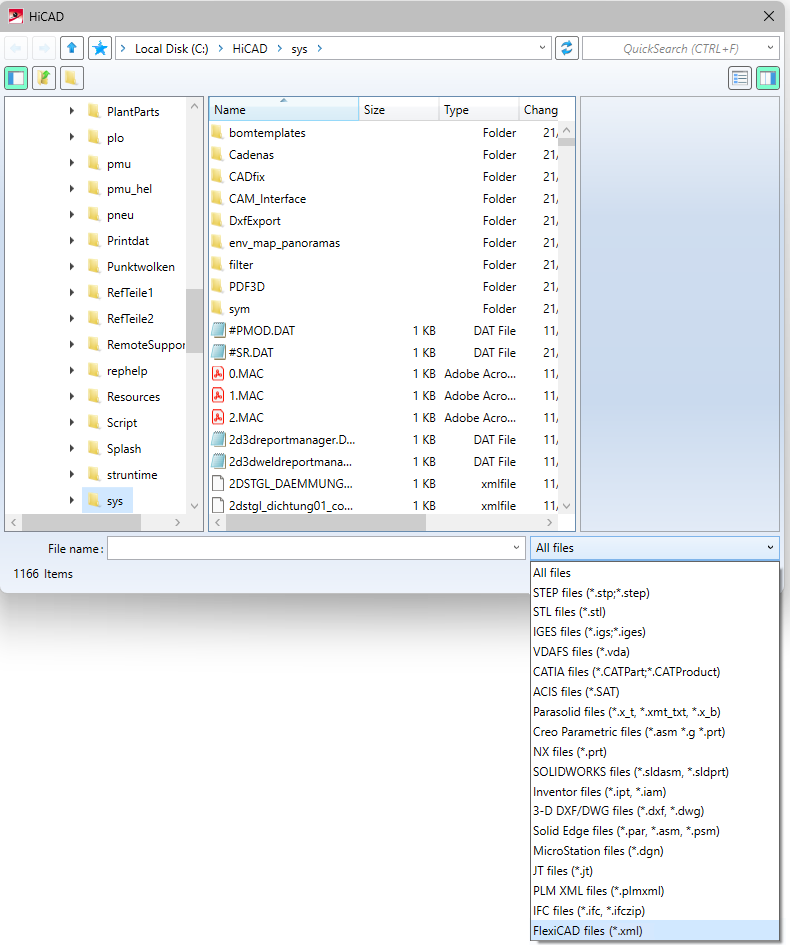Expand the Printdat tree node
The height and width of the screenshot is (945, 790).
(x=72, y=240)
